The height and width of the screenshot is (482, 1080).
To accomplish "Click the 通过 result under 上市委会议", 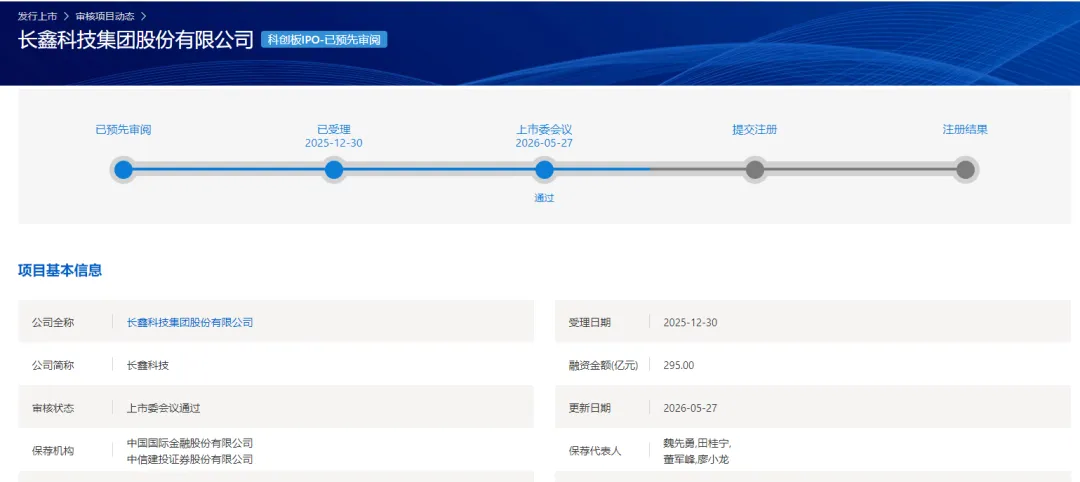I will point(544,198).
